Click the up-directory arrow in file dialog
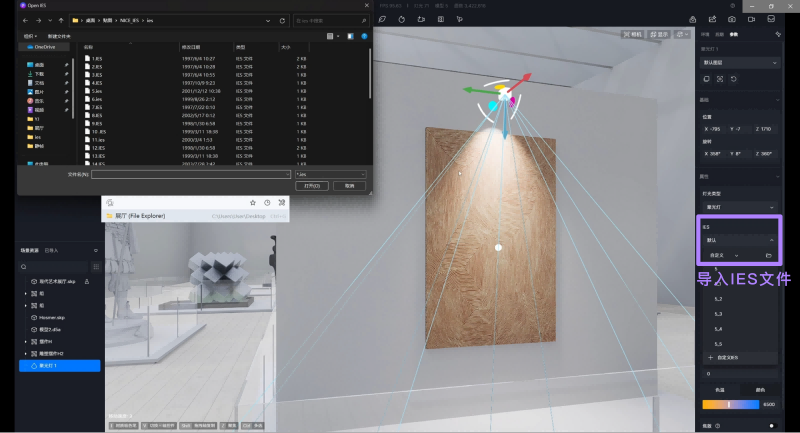 tap(62, 19)
